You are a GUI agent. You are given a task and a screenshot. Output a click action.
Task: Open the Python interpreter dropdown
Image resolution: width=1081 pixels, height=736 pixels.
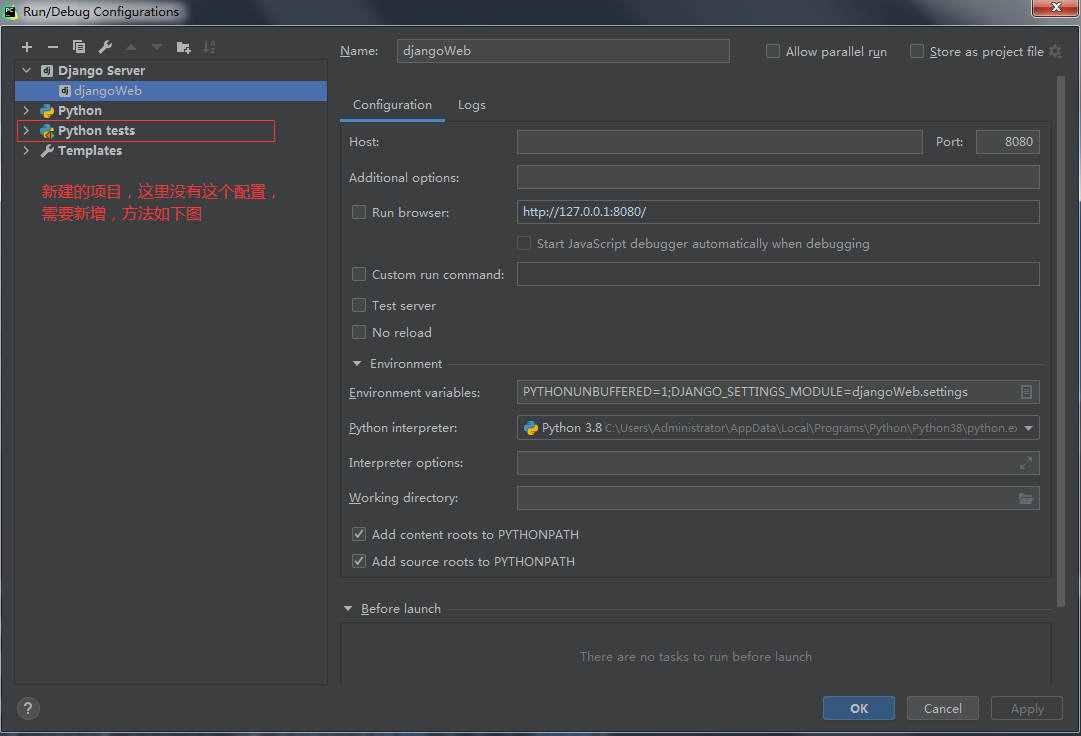(1029, 428)
